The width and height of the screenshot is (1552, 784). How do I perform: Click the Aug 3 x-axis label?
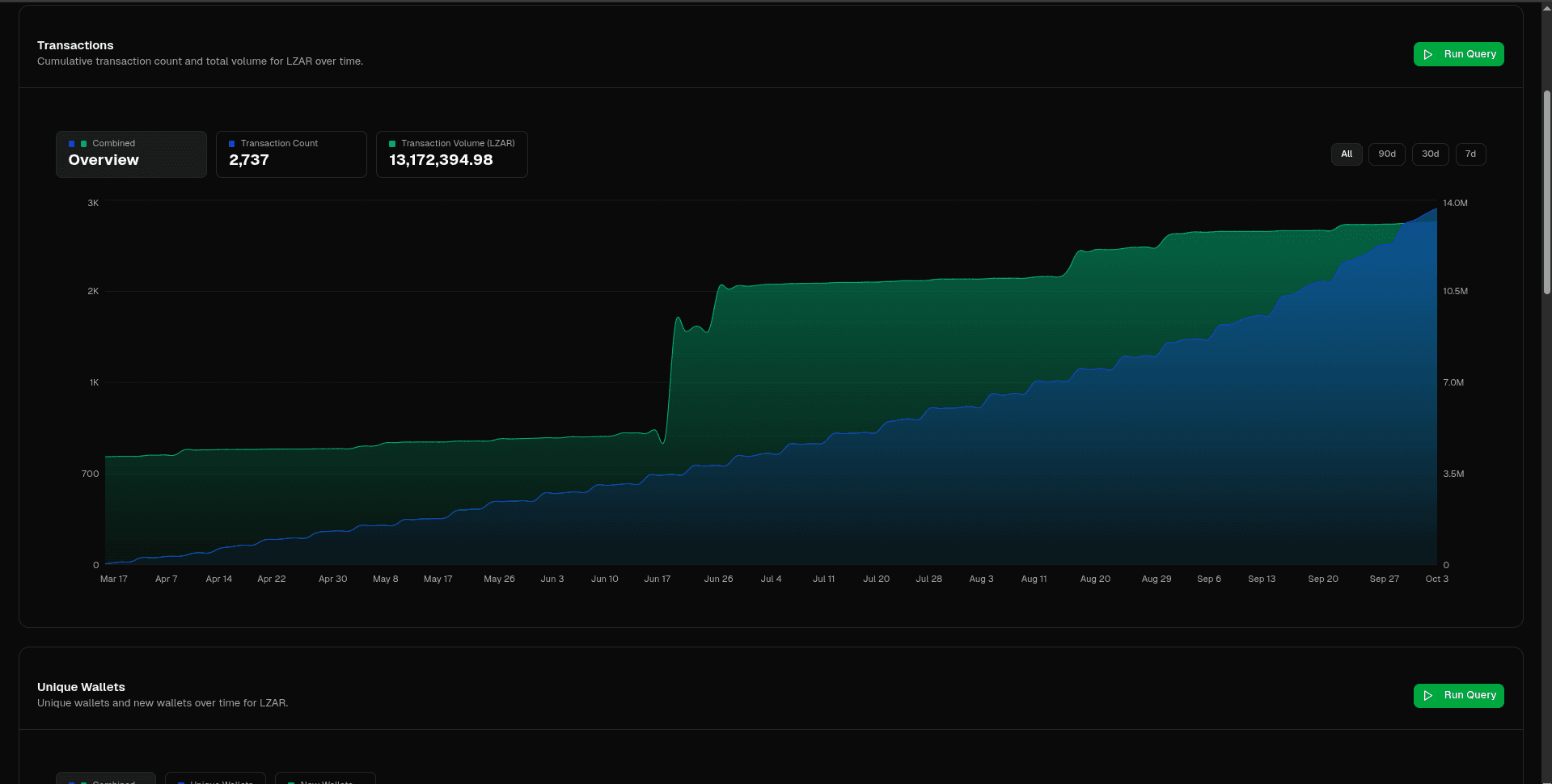pos(982,579)
